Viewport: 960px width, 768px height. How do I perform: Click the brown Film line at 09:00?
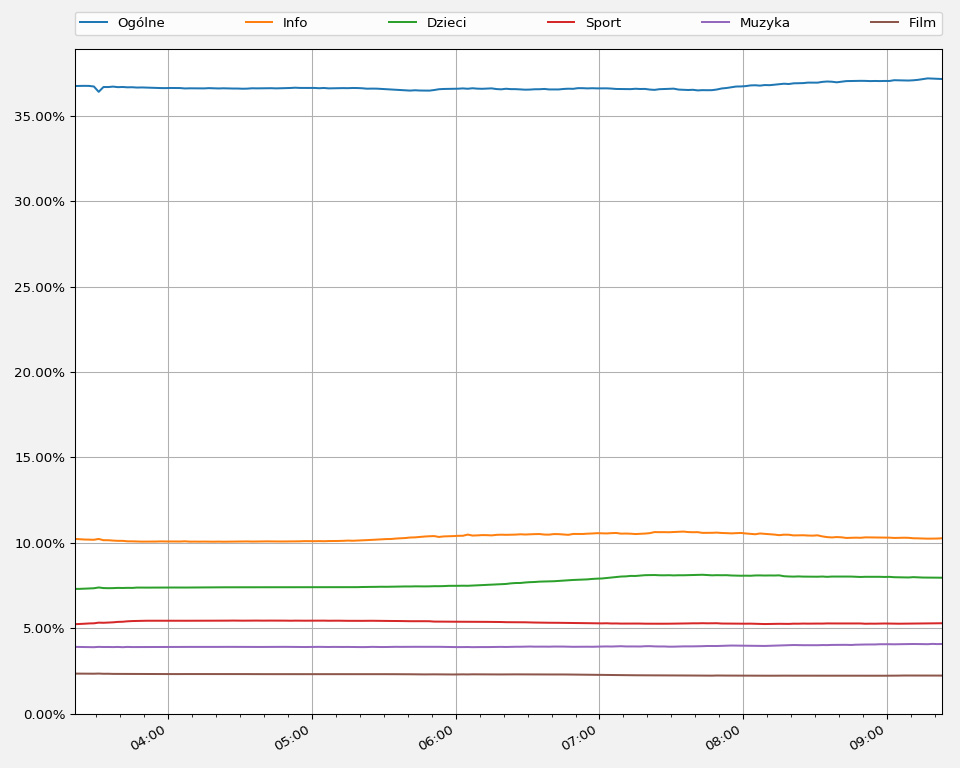point(887,676)
